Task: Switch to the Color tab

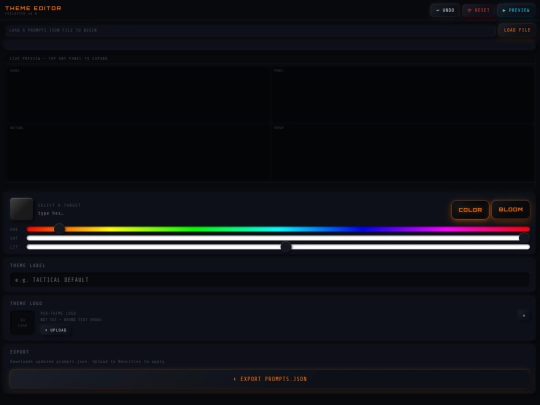Action: pos(470,210)
